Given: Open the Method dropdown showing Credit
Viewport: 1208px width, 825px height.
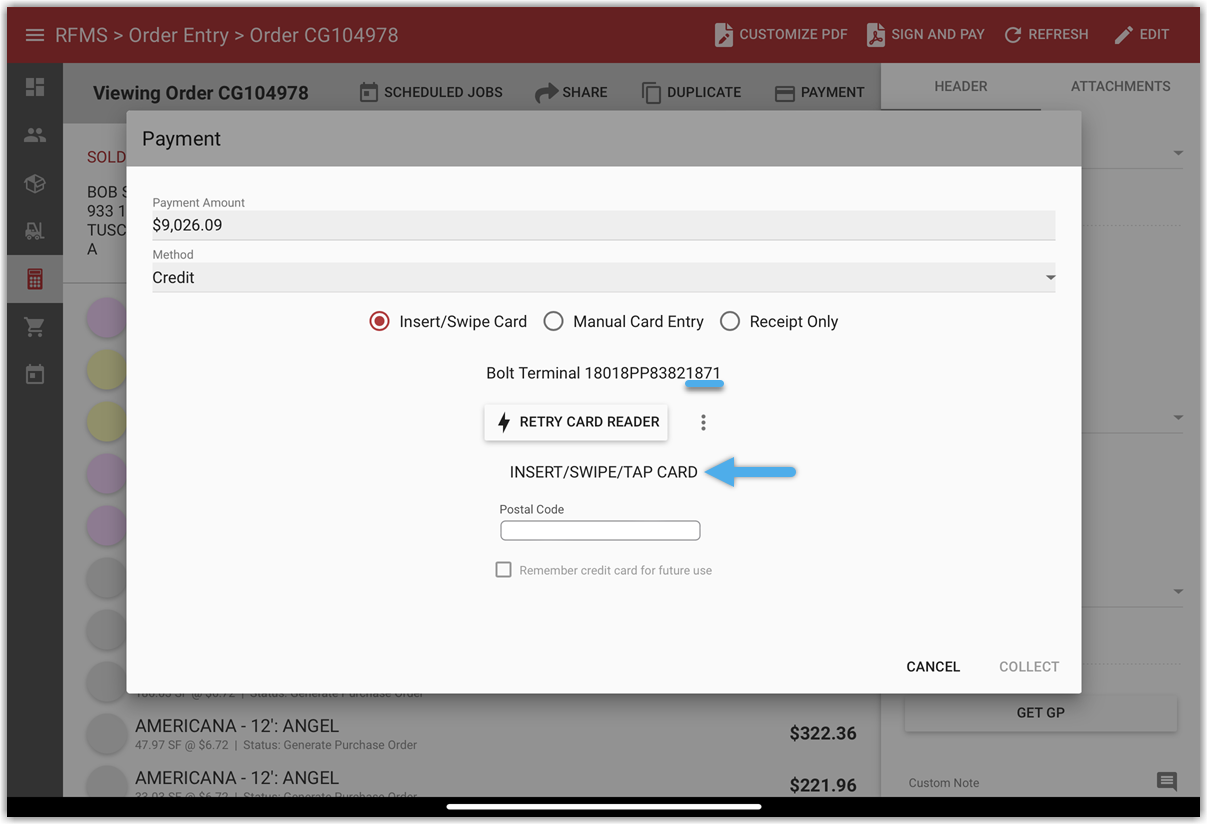Looking at the screenshot, I should coord(603,277).
